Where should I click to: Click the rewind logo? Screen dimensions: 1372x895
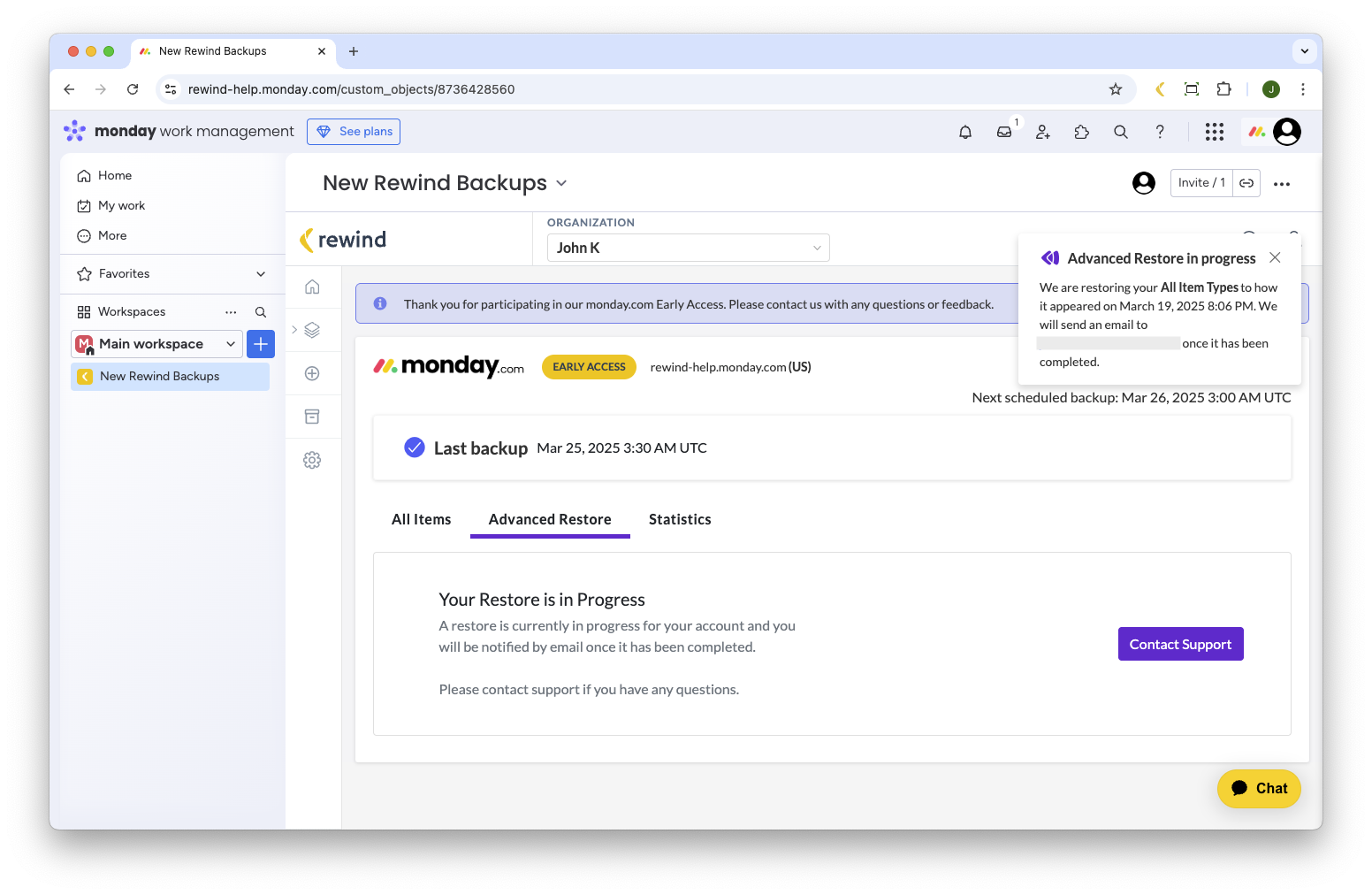[x=343, y=240]
